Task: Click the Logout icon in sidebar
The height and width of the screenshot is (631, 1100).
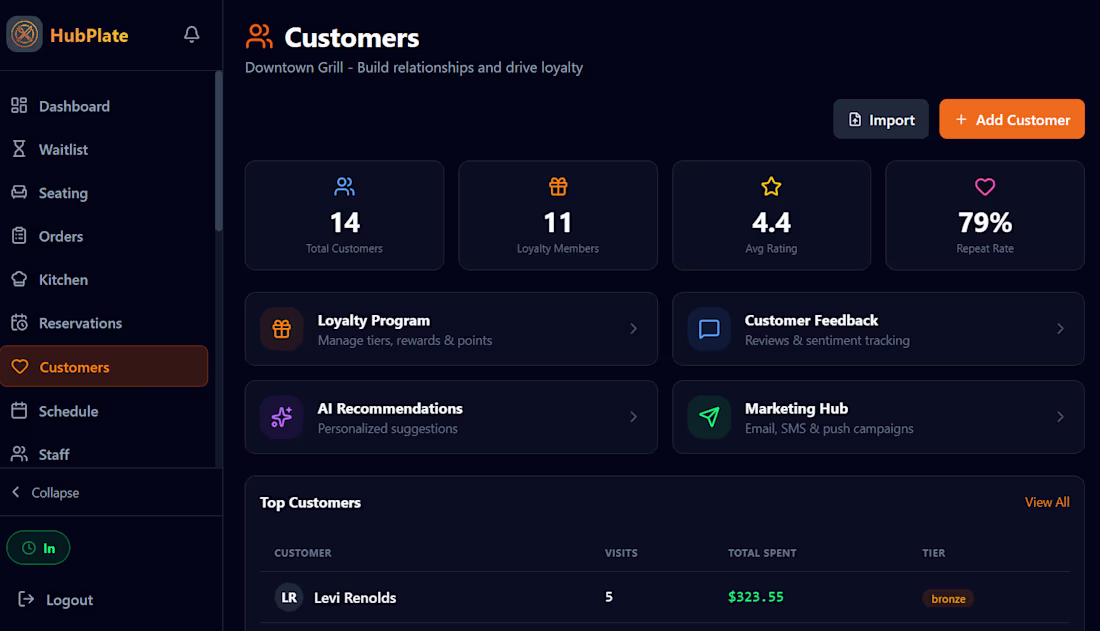Action: pos(26,599)
